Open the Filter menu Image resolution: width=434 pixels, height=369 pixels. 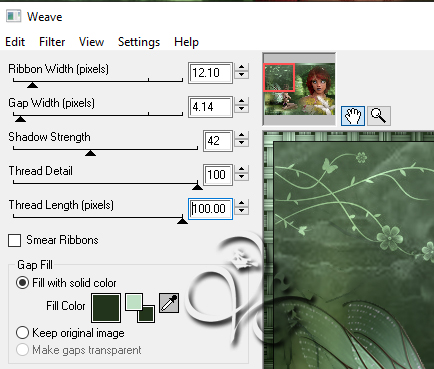tap(52, 42)
